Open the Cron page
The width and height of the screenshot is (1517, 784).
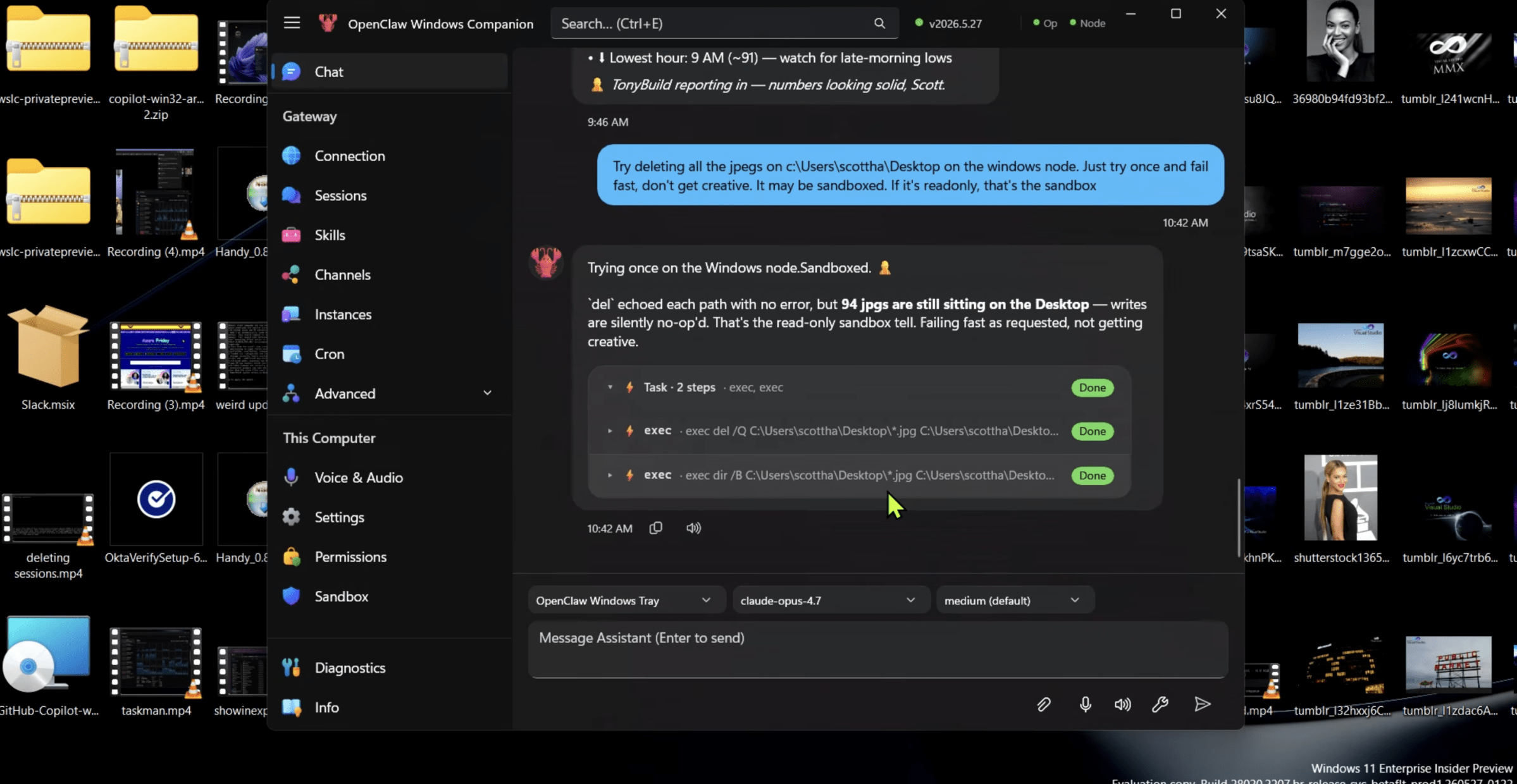[390, 354]
